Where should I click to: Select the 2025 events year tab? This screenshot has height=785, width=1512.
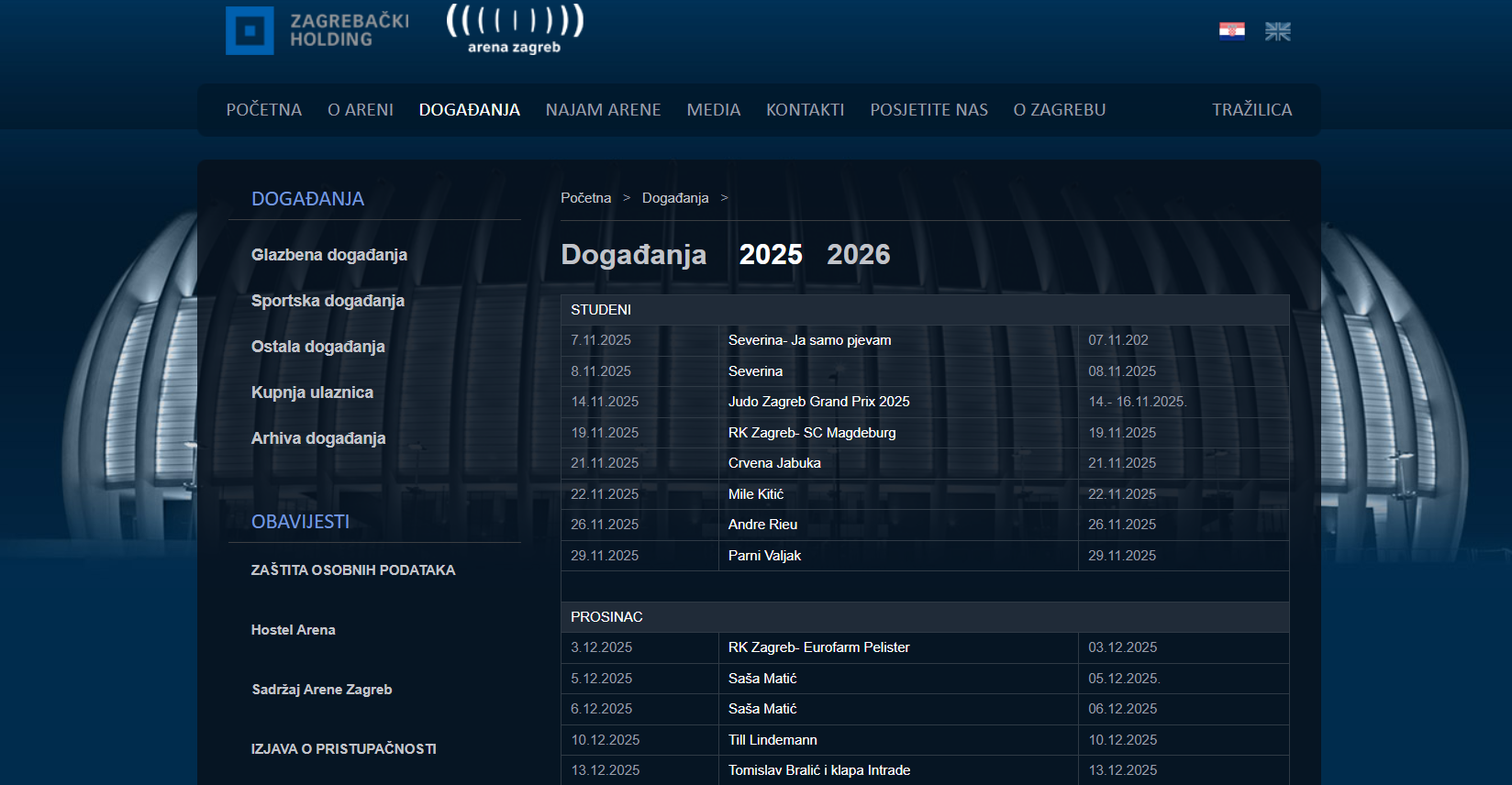pos(770,254)
